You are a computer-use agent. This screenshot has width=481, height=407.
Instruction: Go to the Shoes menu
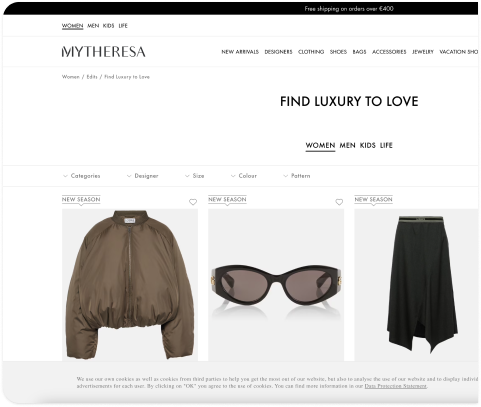(338, 52)
